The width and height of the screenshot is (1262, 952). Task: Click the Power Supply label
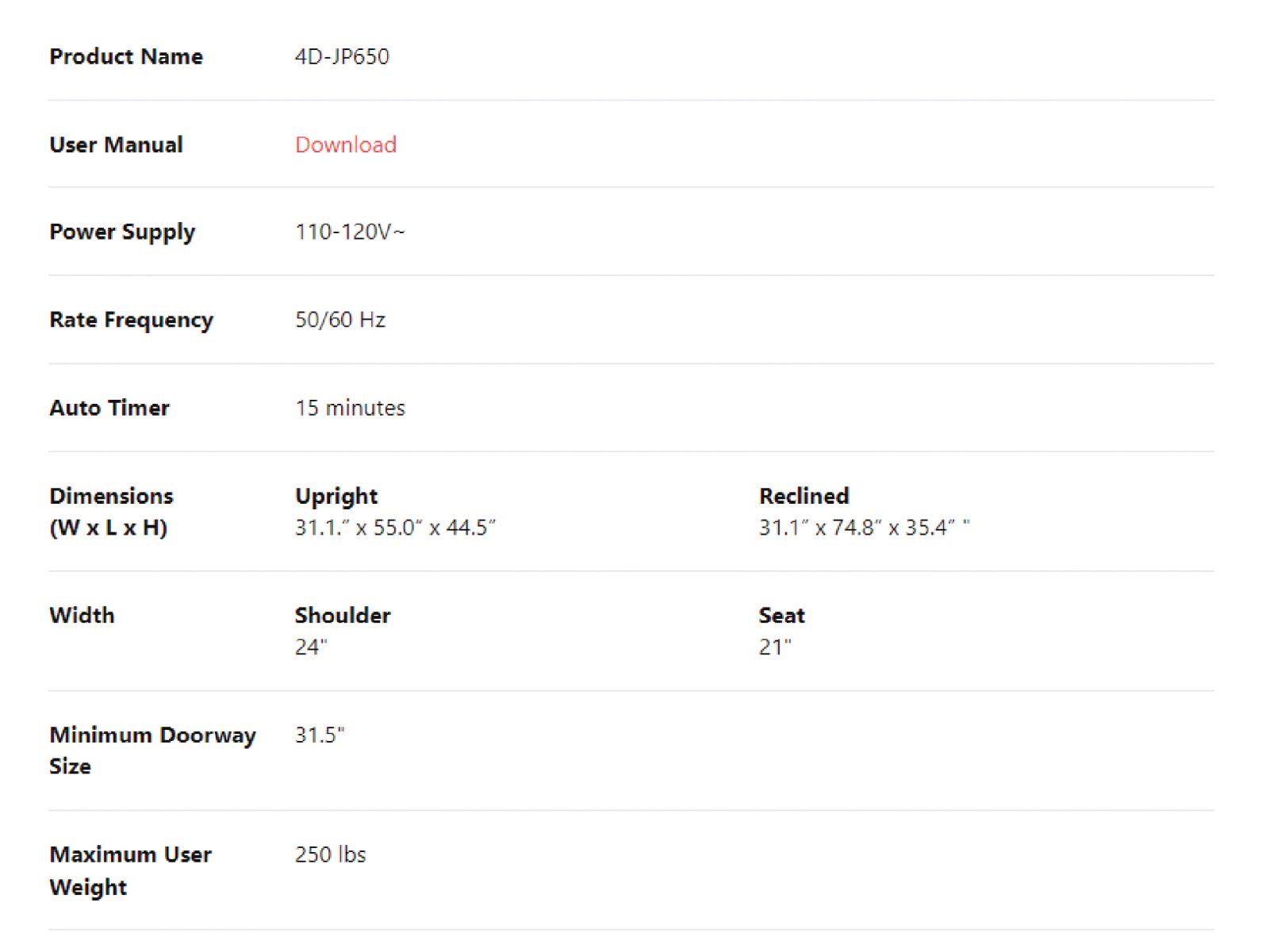[x=121, y=232]
